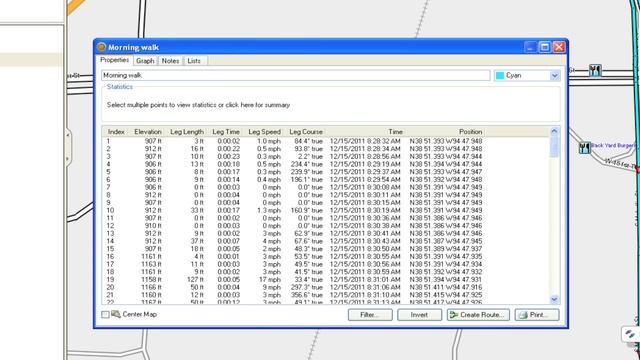The image size is (640, 360).
Task: Sort by the Leg Course column header
Action: click(306, 132)
